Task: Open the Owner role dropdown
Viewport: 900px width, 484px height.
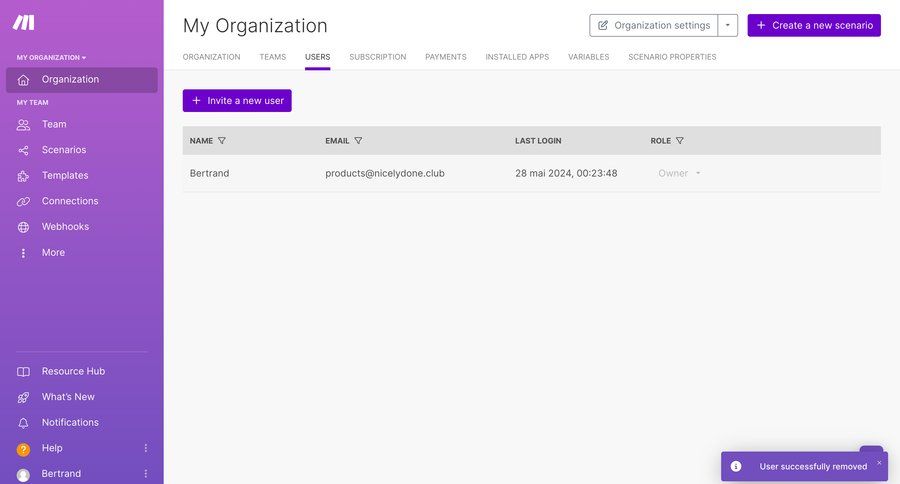Action: pos(680,173)
